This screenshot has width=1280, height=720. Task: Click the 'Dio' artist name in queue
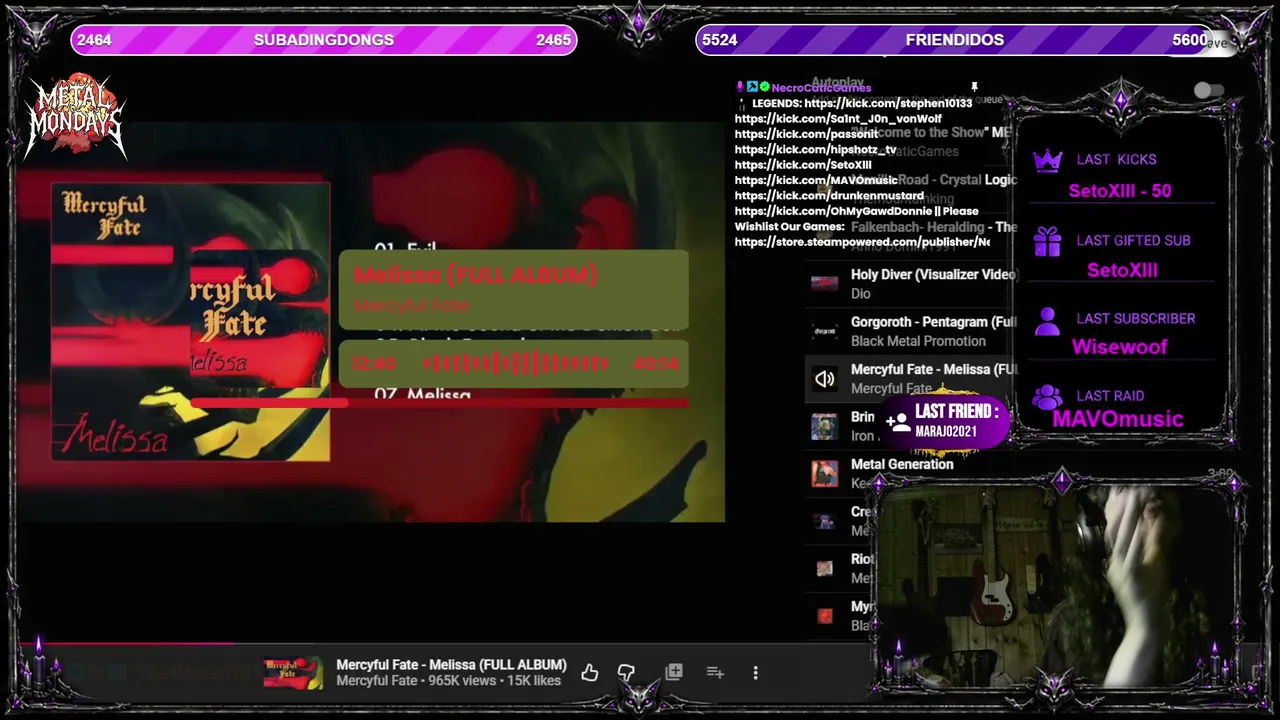[x=861, y=294]
